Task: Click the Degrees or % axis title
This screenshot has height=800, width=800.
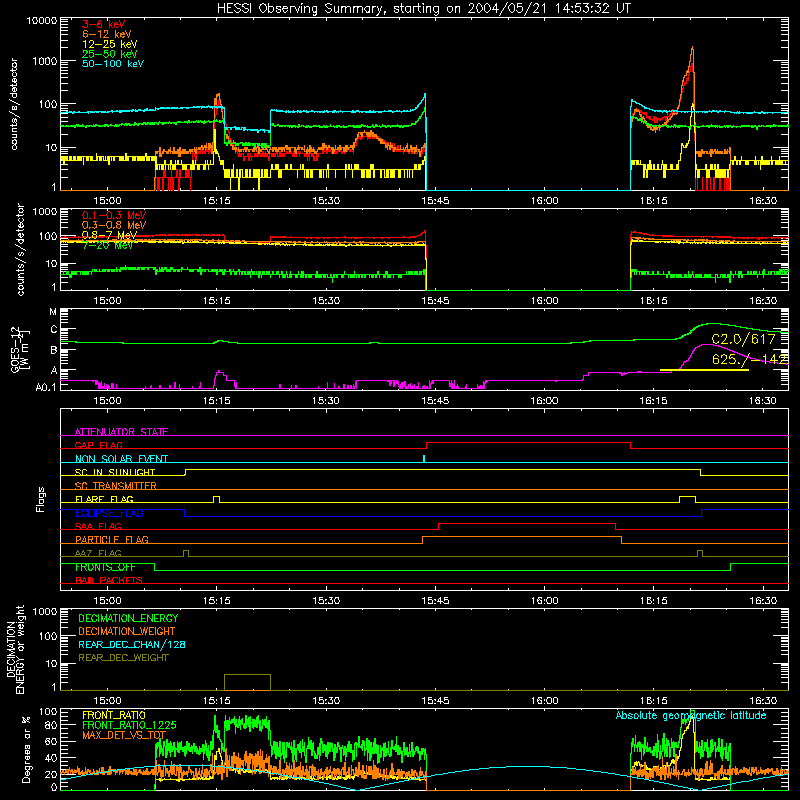Action: 26,749
